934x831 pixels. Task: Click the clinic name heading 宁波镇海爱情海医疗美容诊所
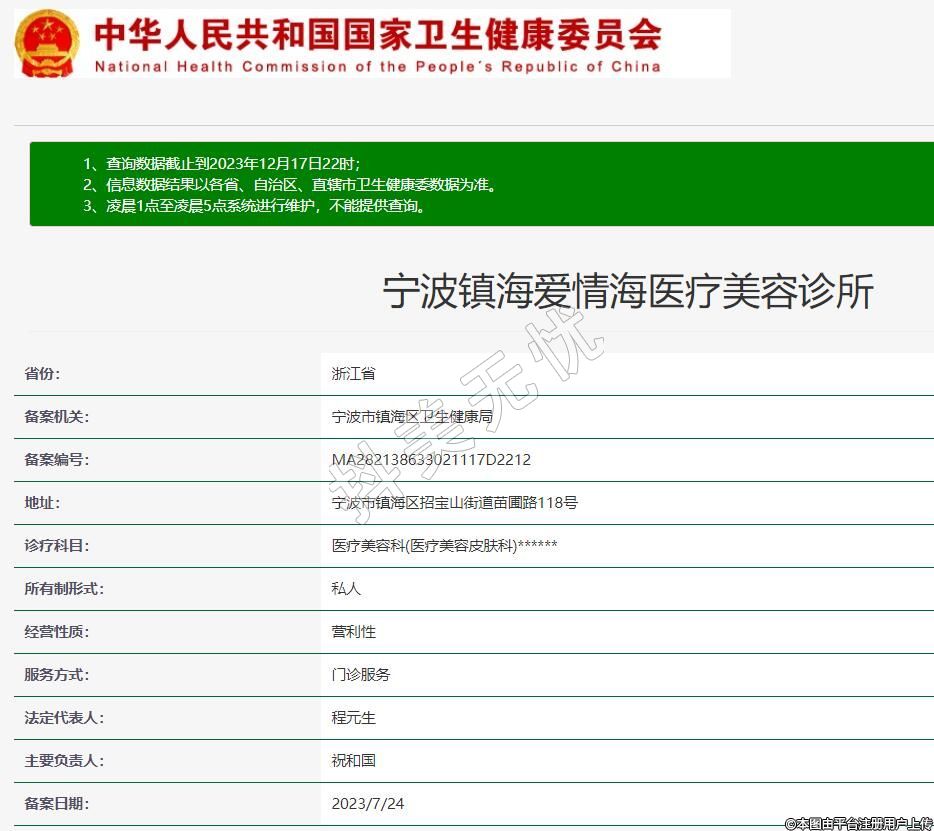coord(628,292)
